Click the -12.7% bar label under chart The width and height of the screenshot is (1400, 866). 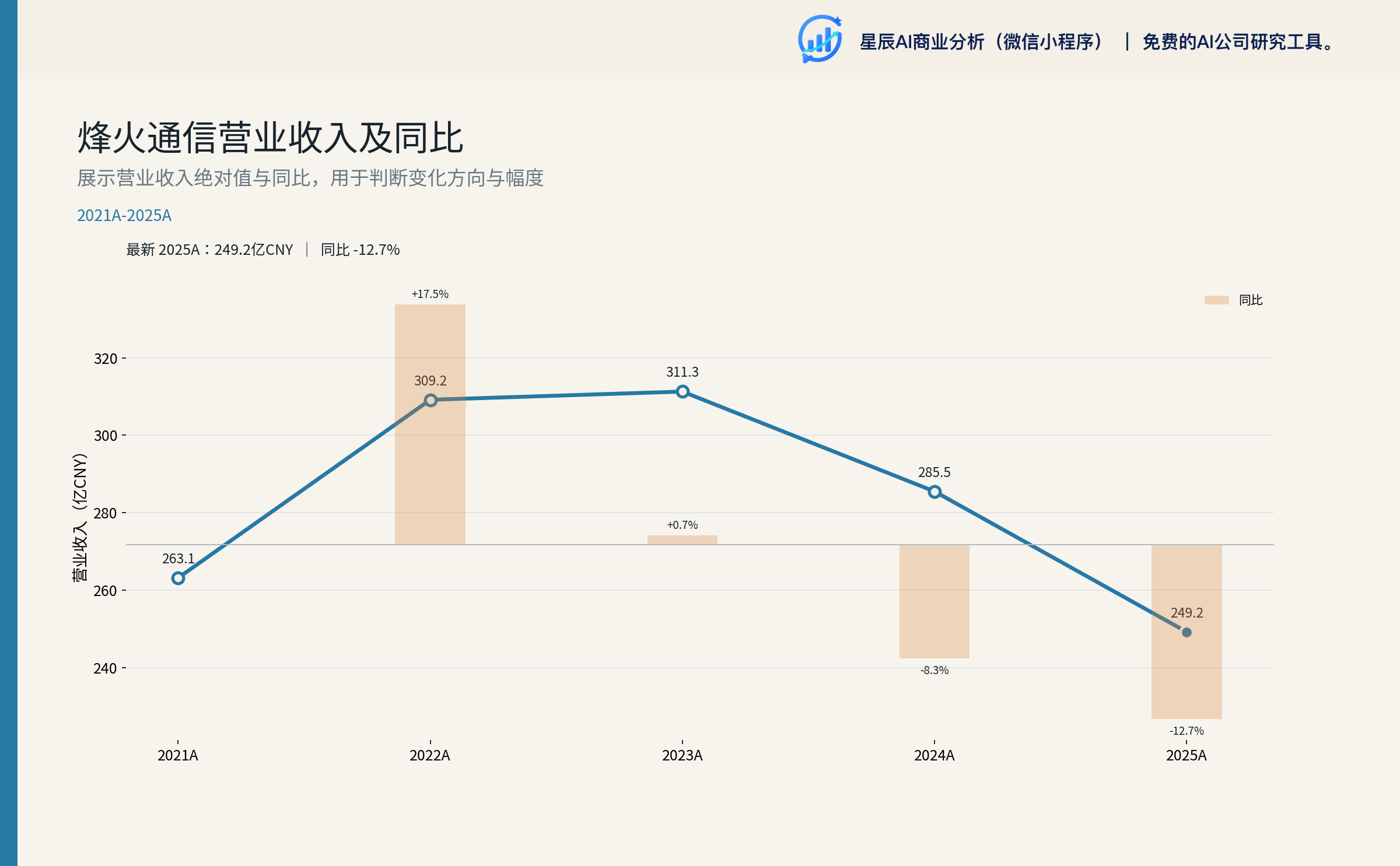click(x=1186, y=731)
